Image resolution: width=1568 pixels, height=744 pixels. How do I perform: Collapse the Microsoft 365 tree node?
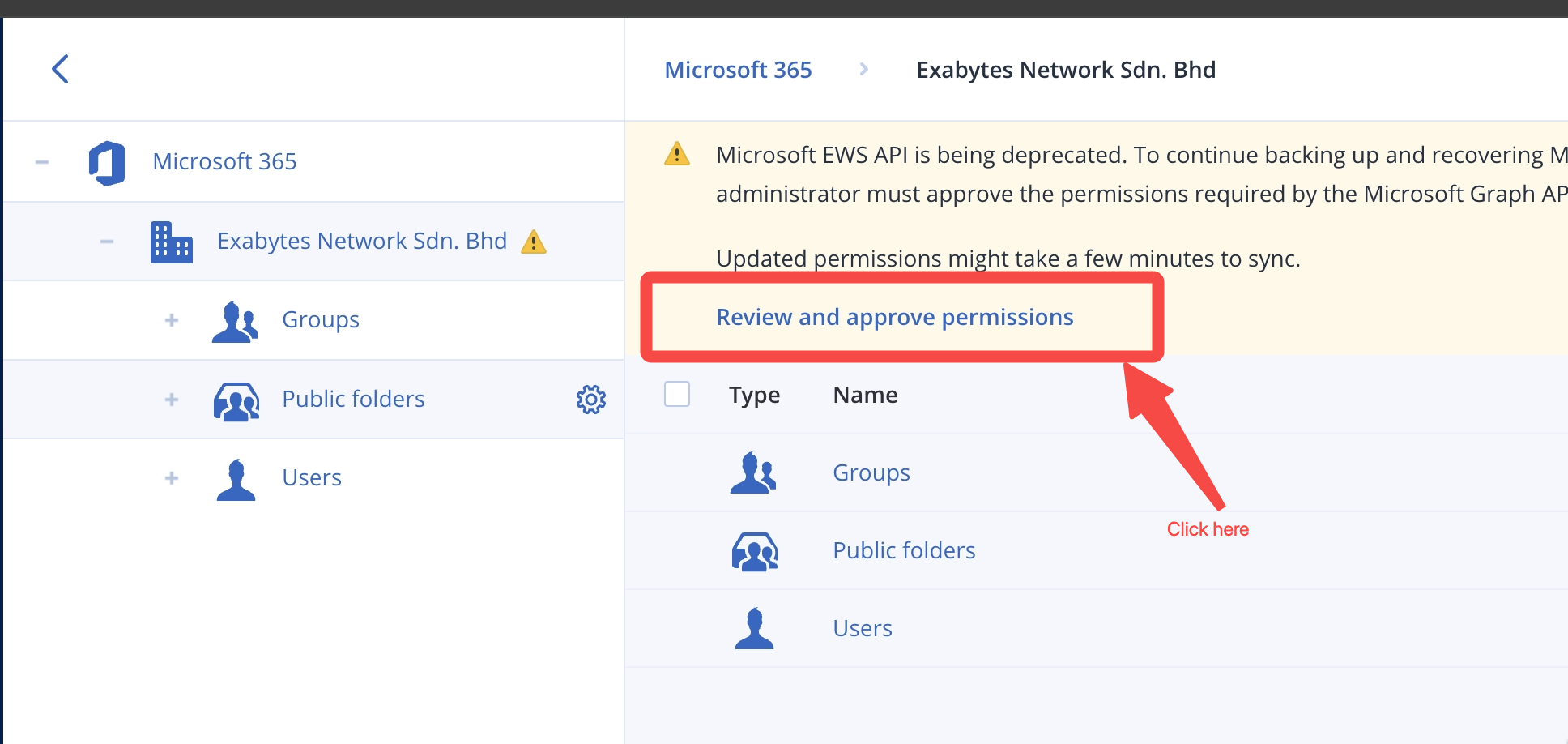pos(42,162)
